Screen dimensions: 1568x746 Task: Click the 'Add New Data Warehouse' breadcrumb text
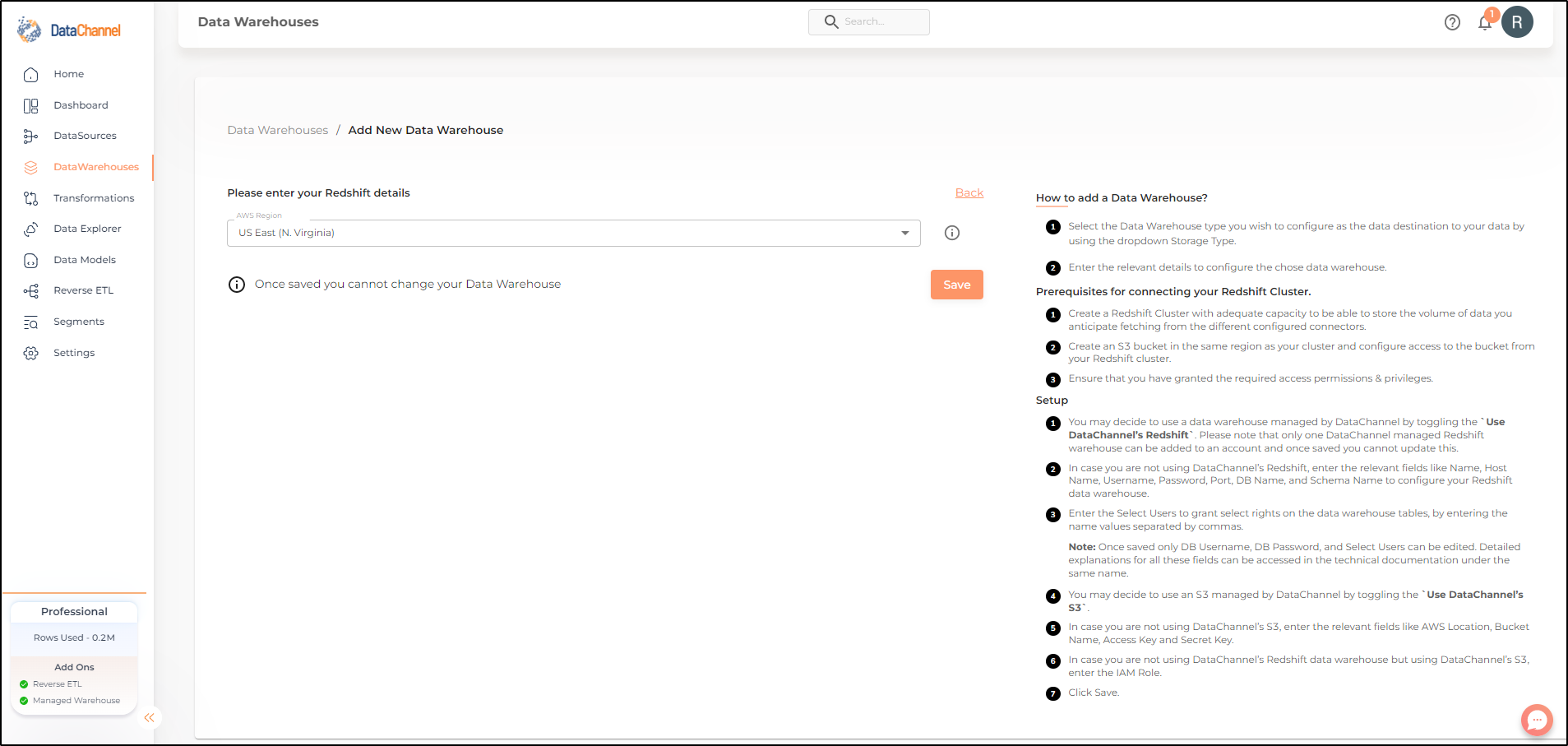point(426,130)
